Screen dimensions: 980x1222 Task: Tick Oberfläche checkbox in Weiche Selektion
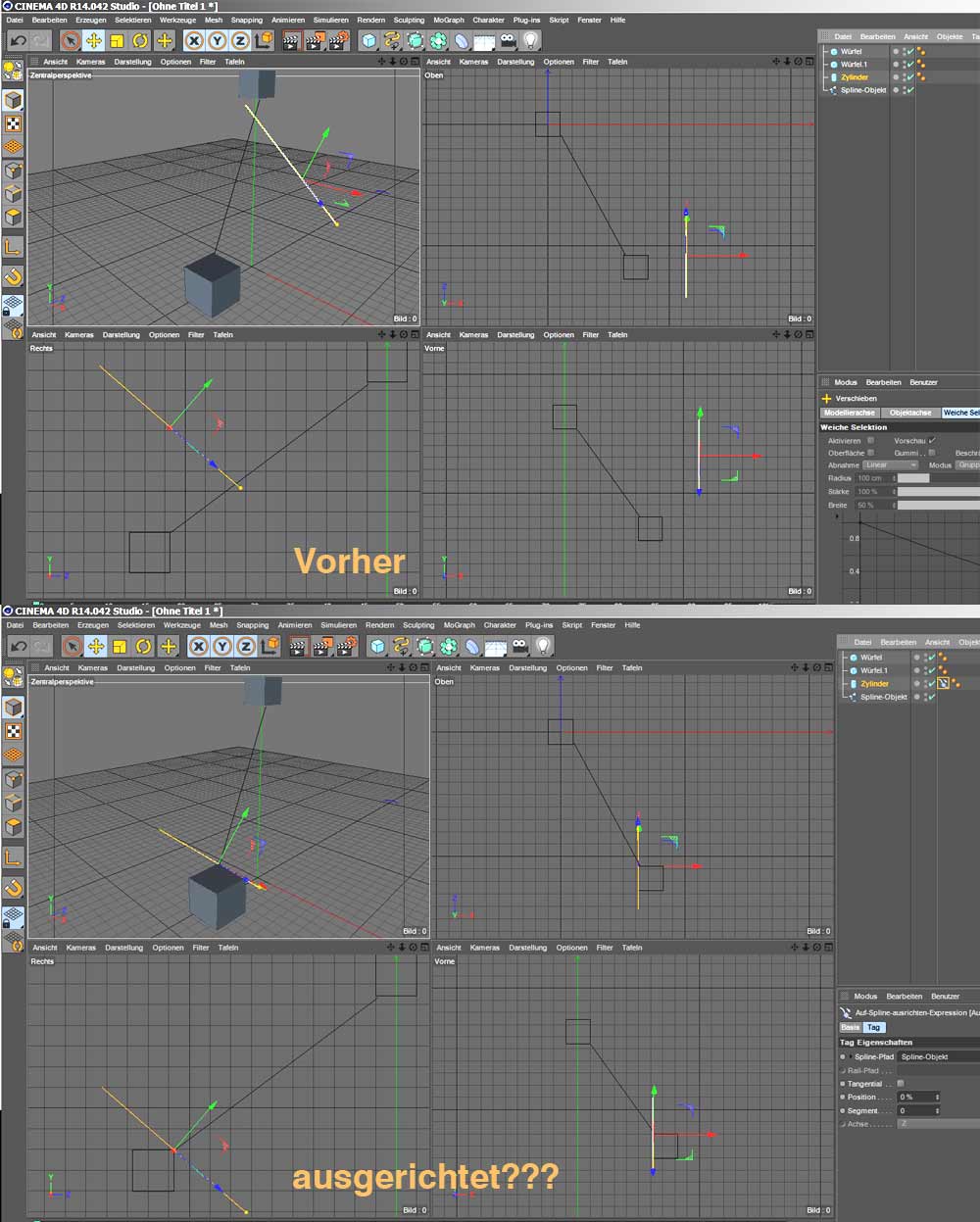pyautogui.click(x=870, y=453)
